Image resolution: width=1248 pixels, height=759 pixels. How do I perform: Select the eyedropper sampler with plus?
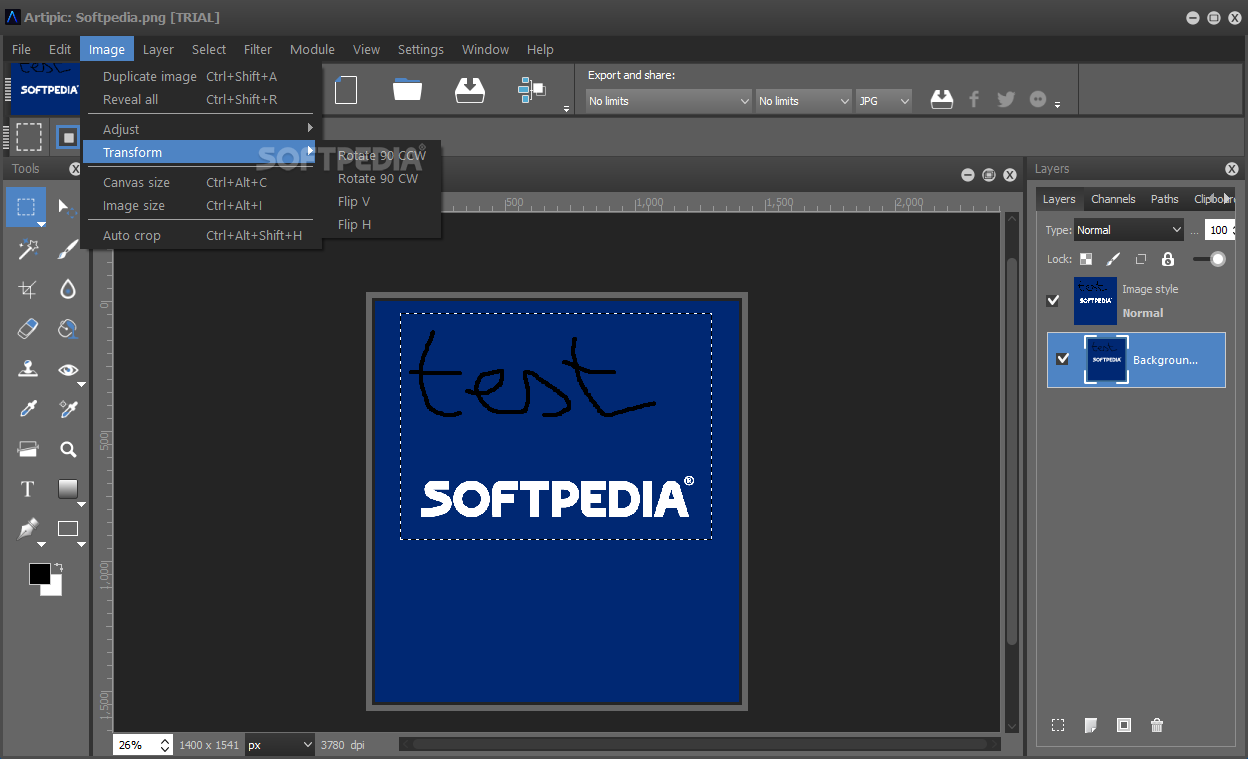click(x=68, y=409)
